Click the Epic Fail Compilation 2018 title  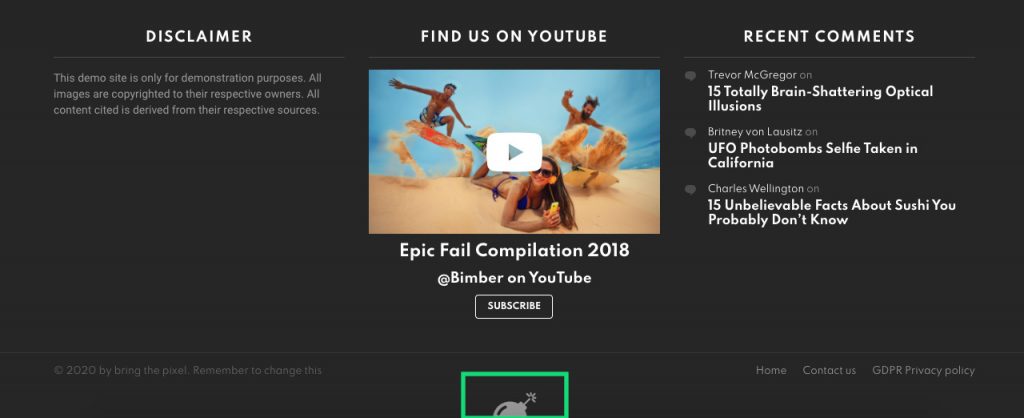pos(515,250)
